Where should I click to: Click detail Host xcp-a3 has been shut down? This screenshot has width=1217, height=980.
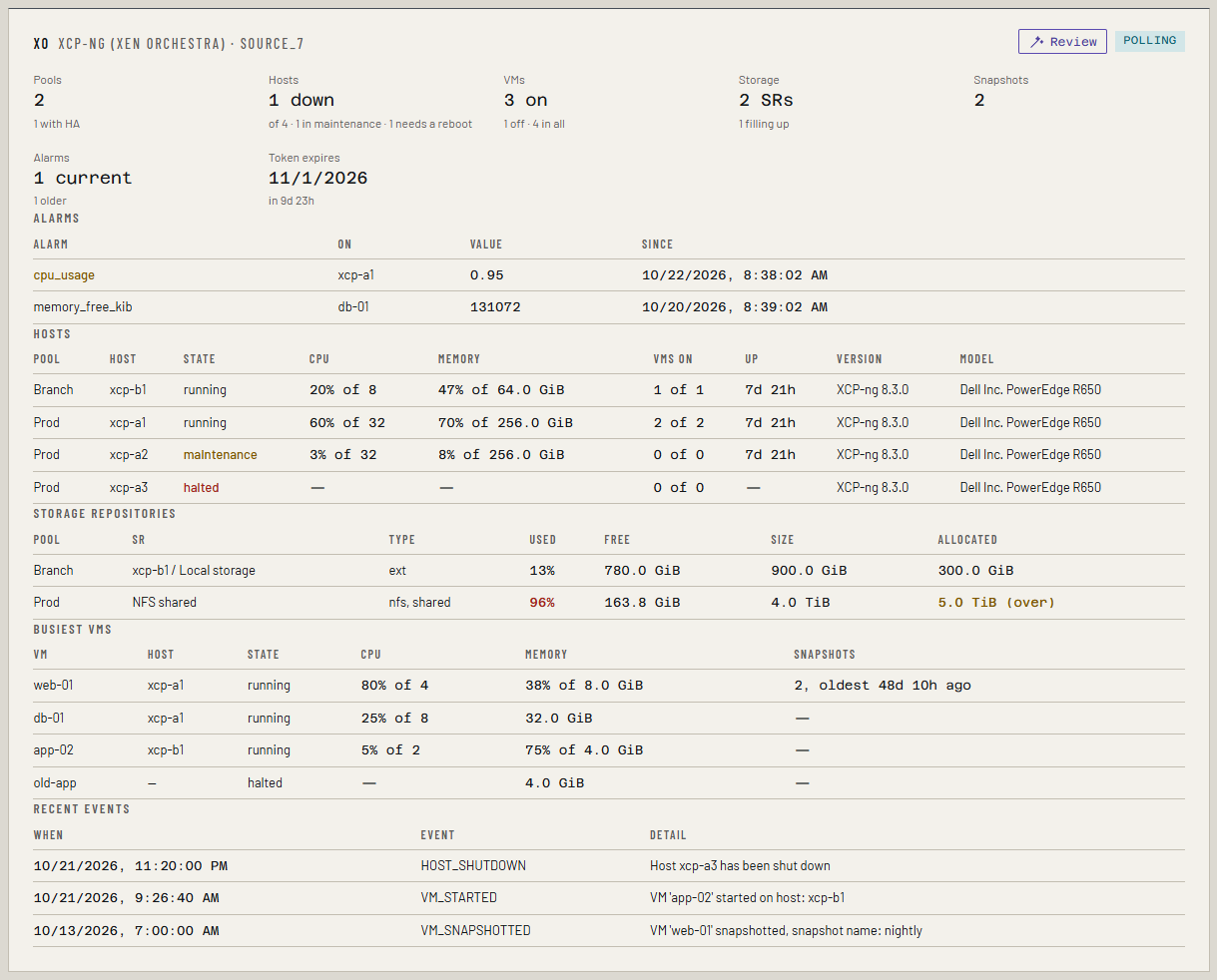pos(740,866)
